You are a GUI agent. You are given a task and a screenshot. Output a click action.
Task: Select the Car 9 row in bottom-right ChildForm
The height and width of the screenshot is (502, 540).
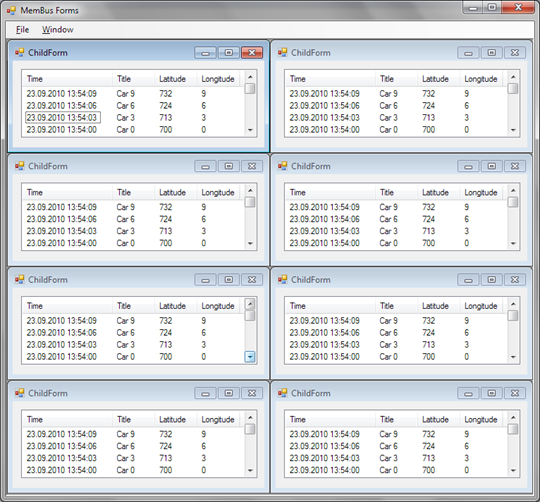click(395, 434)
